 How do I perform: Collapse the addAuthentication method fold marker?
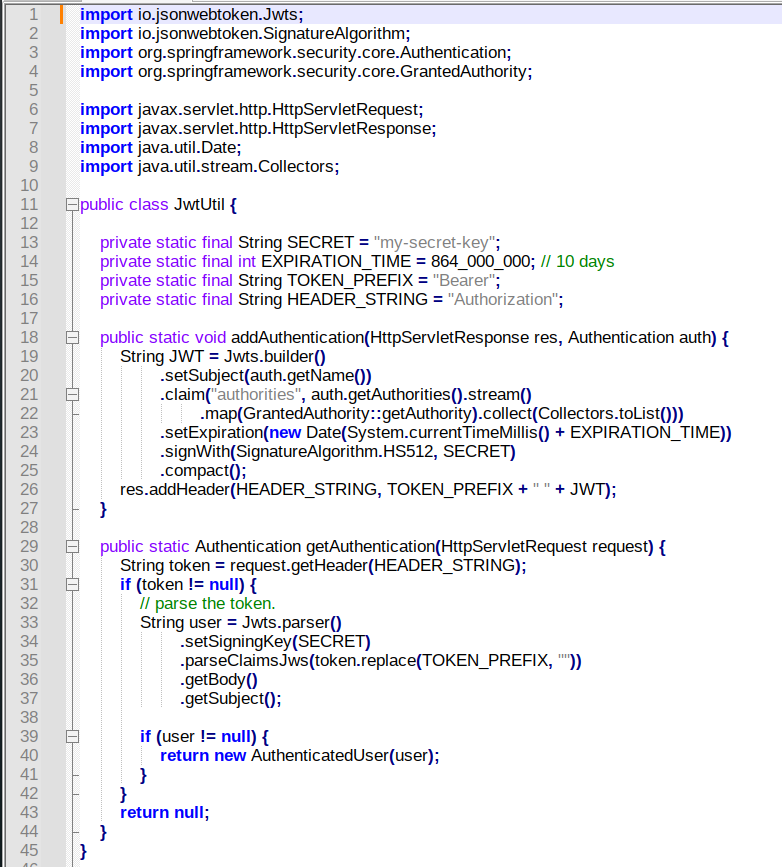(71, 338)
